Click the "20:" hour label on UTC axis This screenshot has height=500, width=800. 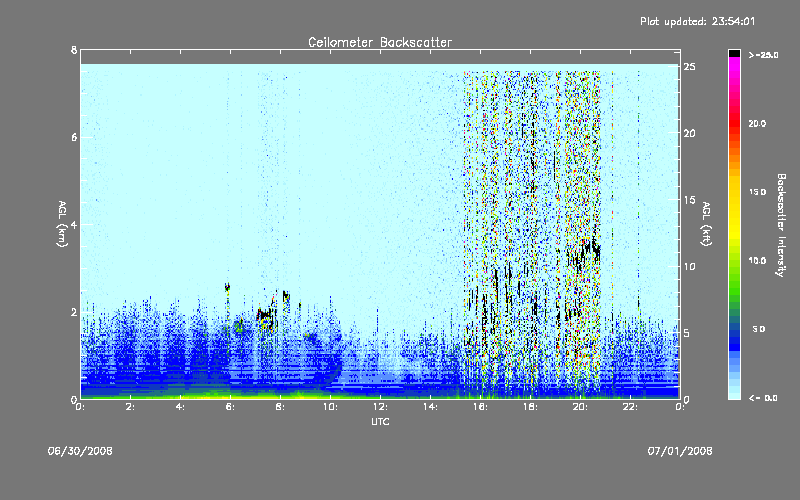(x=580, y=407)
